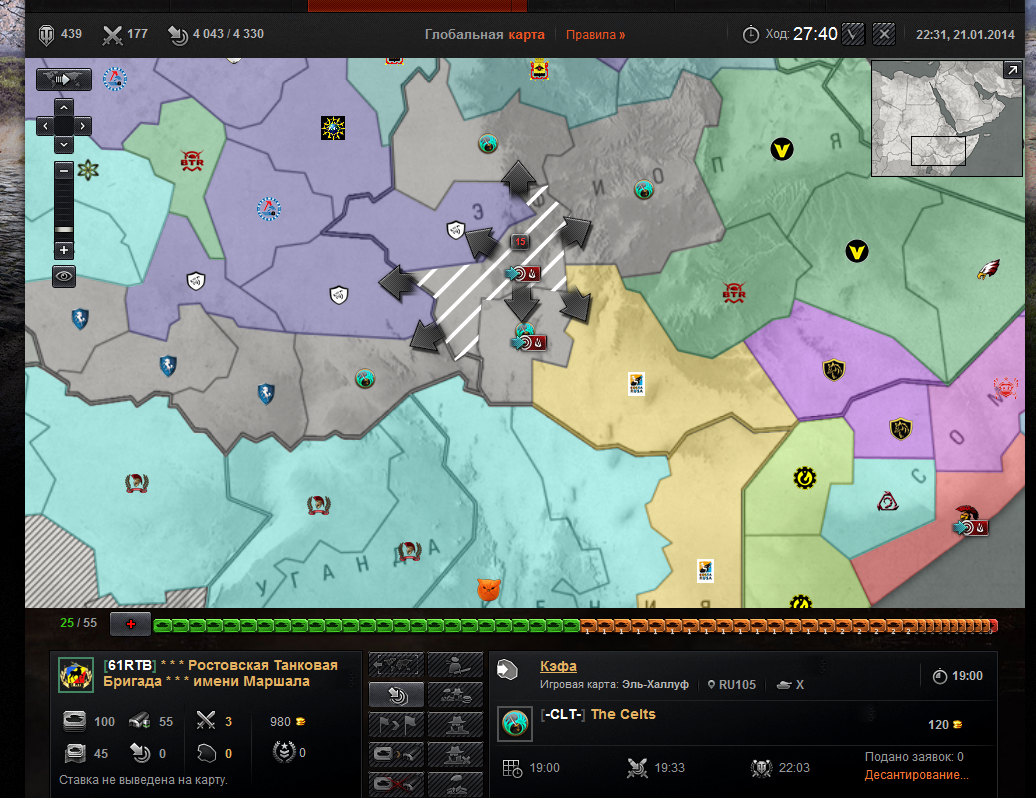Toggle the world map view button
This screenshot has width=1036, height=798.
(x=63, y=79)
